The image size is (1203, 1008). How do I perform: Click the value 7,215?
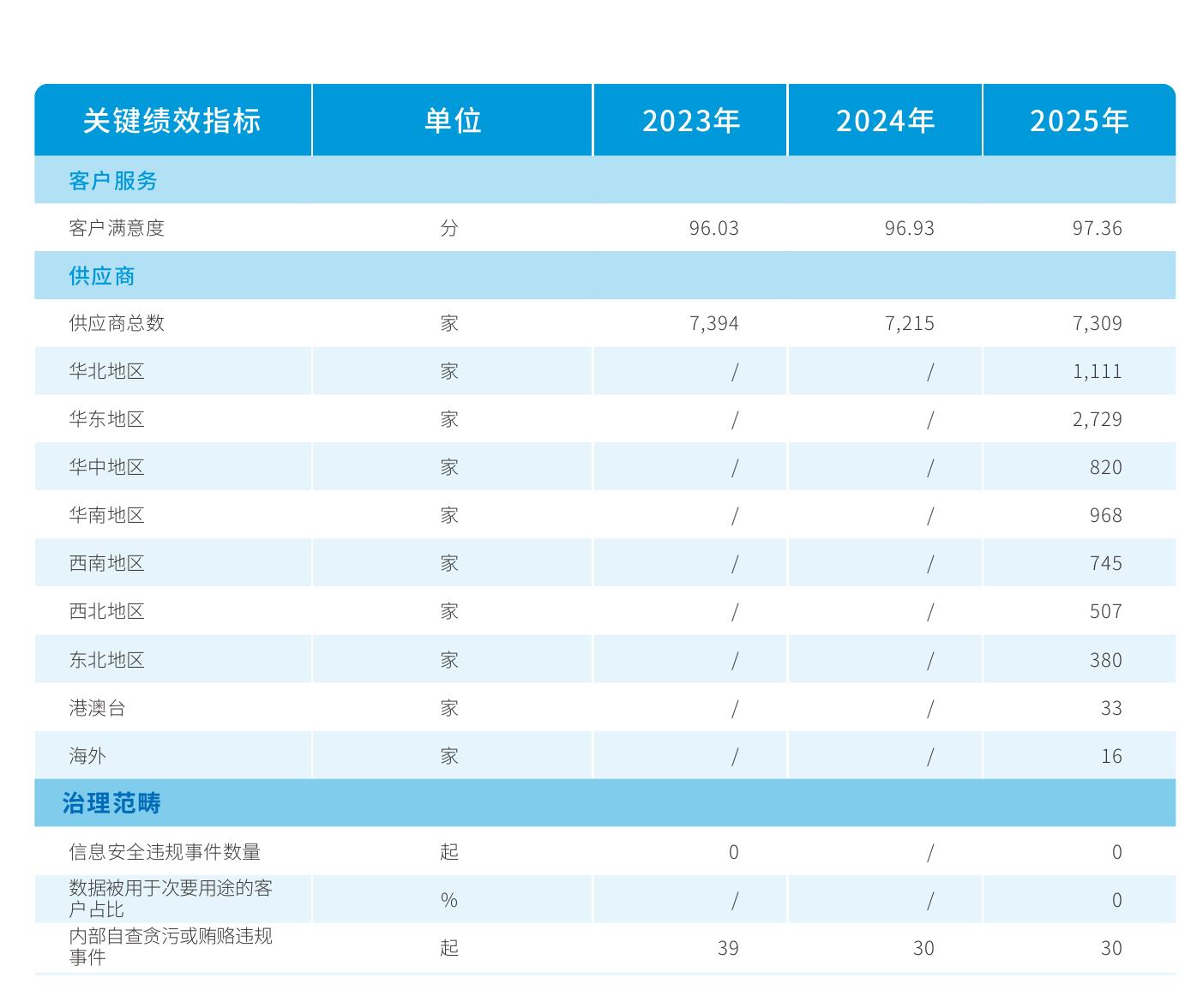tap(910, 323)
